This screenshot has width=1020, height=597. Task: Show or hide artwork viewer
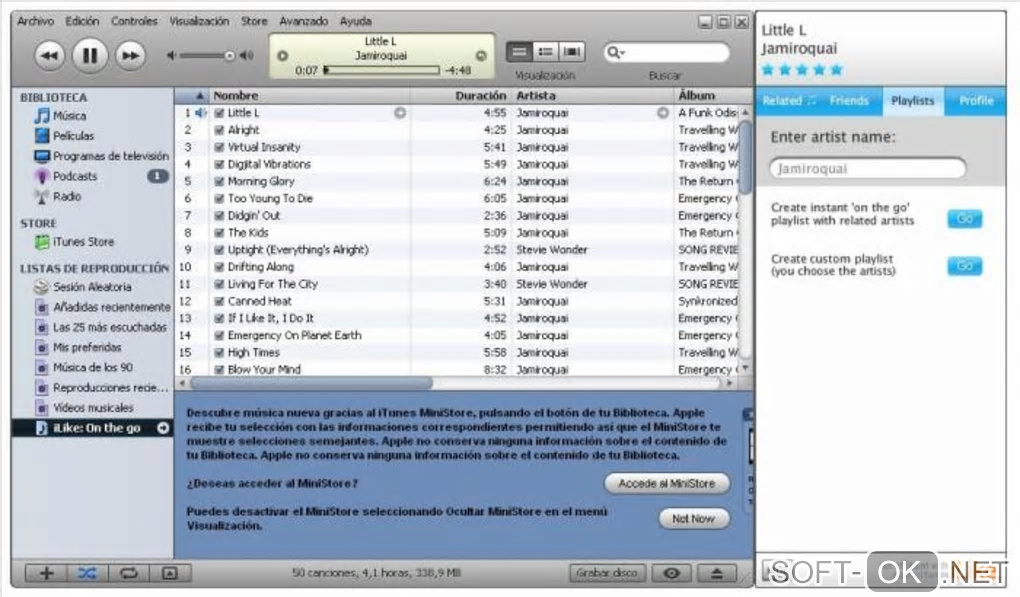tap(170, 574)
